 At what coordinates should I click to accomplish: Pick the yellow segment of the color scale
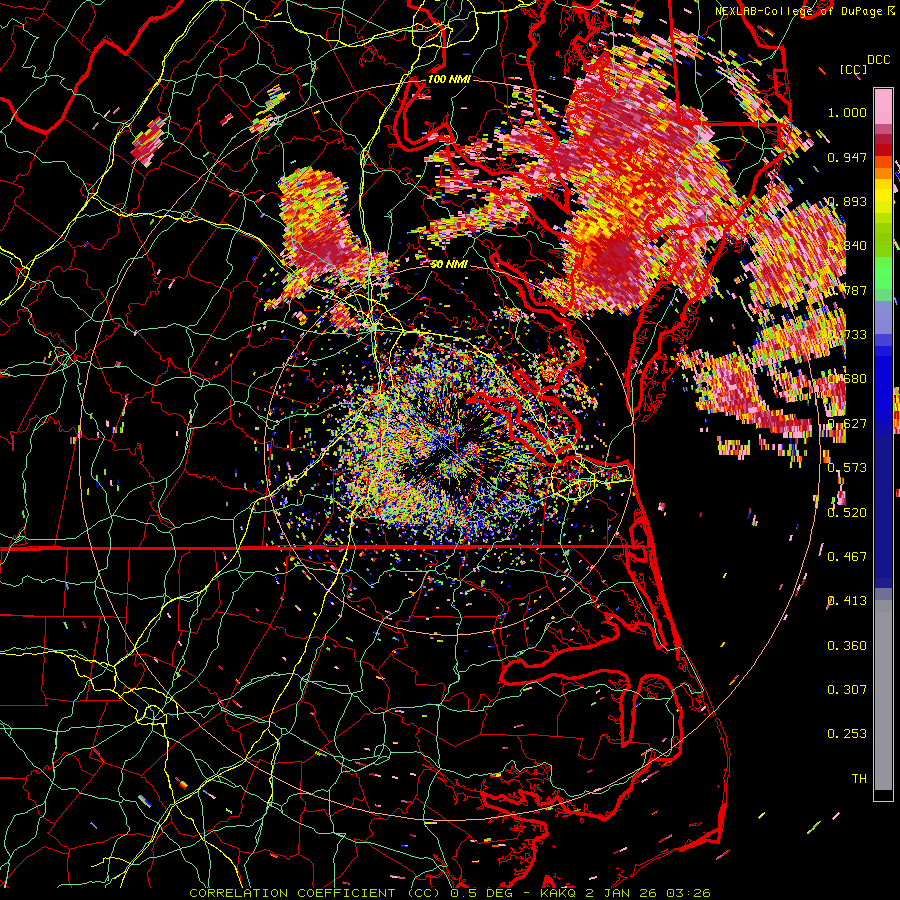(883, 197)
